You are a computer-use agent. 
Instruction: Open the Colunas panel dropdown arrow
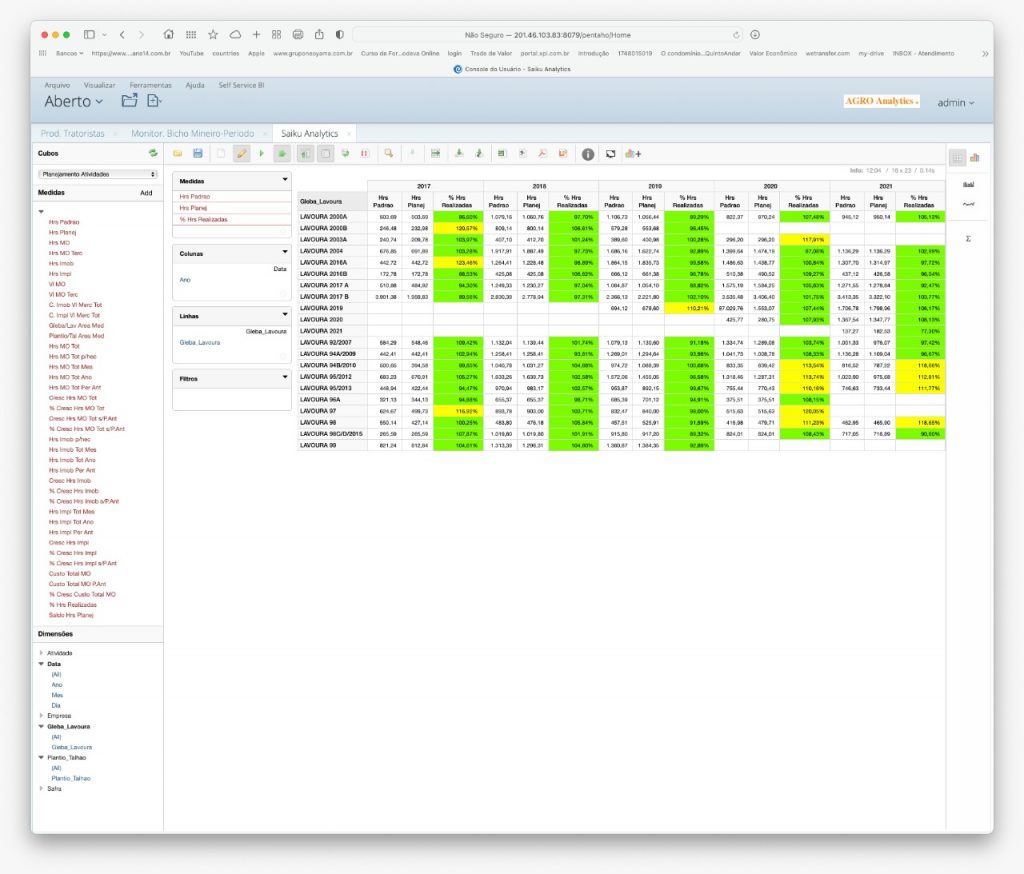point(285,252)
